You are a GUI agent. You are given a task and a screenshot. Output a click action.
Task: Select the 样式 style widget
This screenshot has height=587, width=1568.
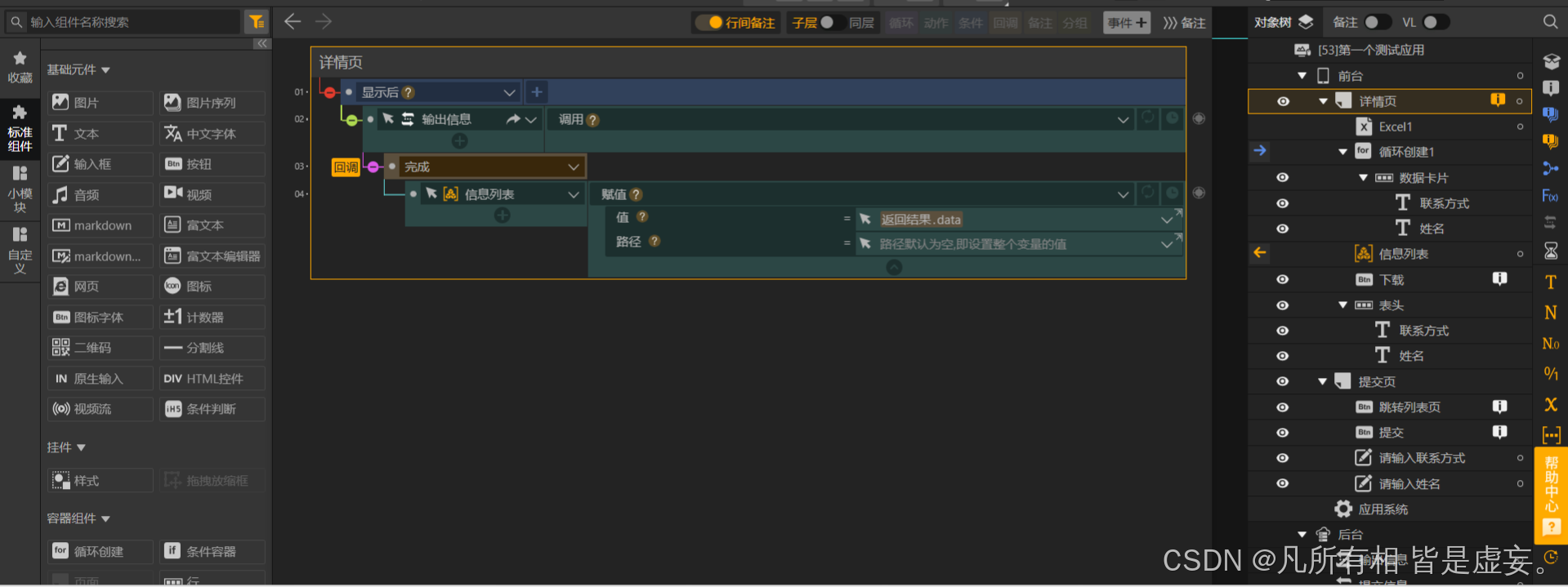(100, 481)
